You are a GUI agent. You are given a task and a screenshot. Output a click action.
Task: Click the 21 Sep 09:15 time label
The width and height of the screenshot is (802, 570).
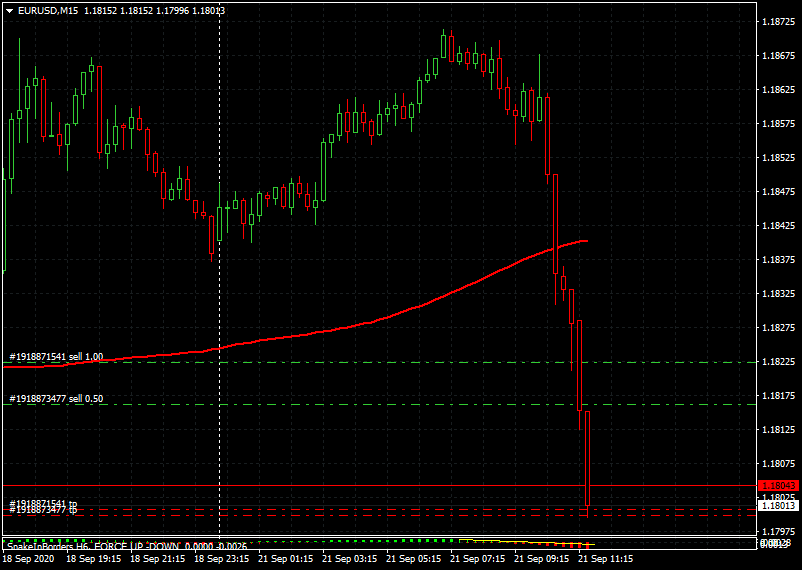click(x=542, y=559)
